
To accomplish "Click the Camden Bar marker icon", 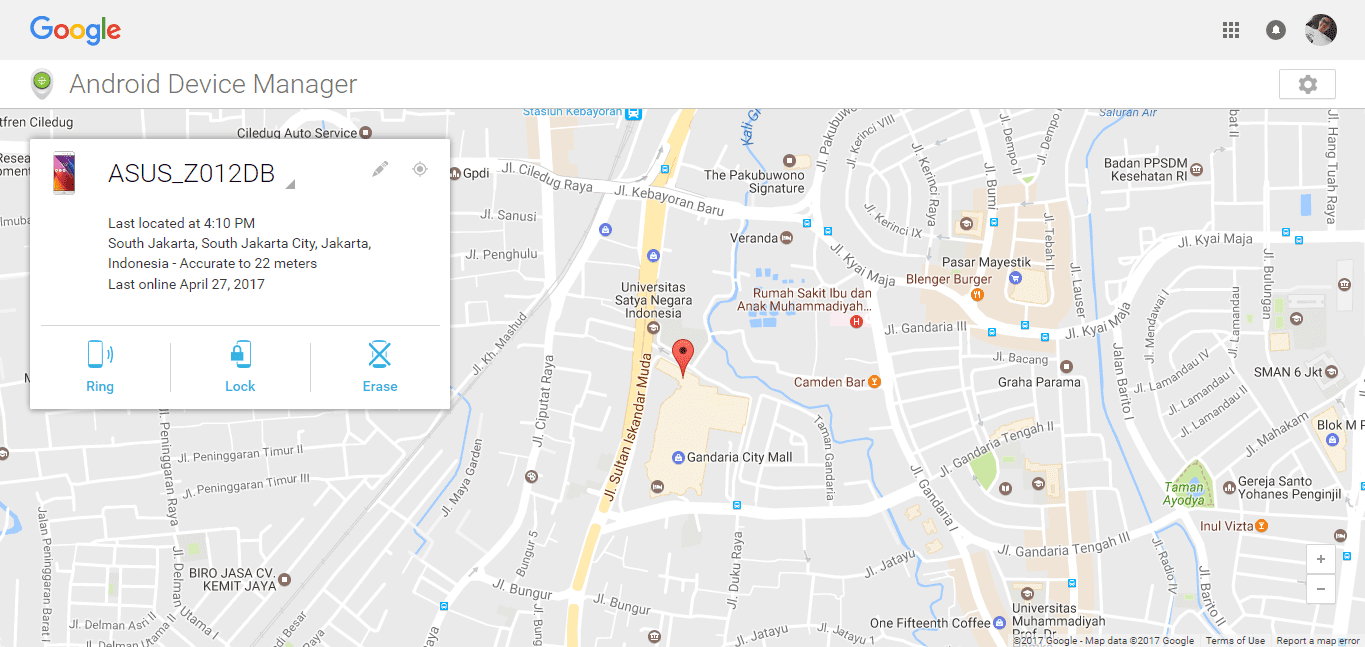I will pyautogui.click(x=874, y=381).
